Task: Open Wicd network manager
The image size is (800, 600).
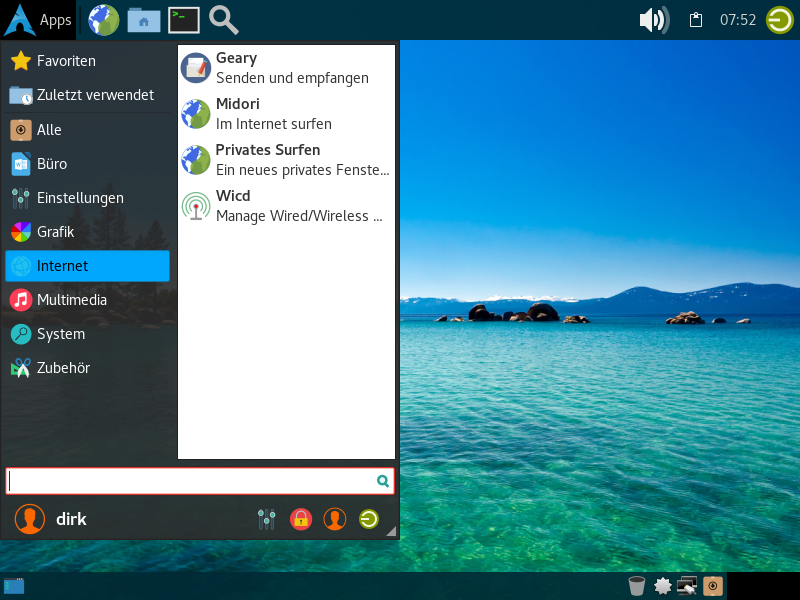Action: point(285,206)
